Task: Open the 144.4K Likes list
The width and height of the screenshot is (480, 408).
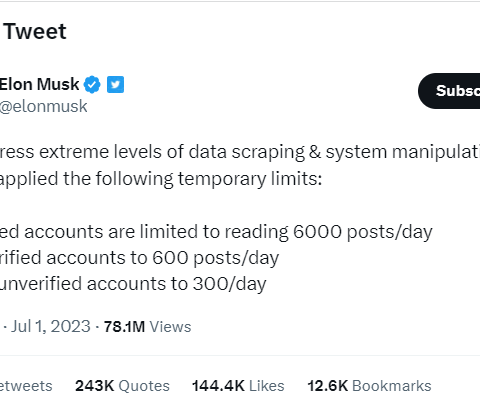Action: (238, 386)
